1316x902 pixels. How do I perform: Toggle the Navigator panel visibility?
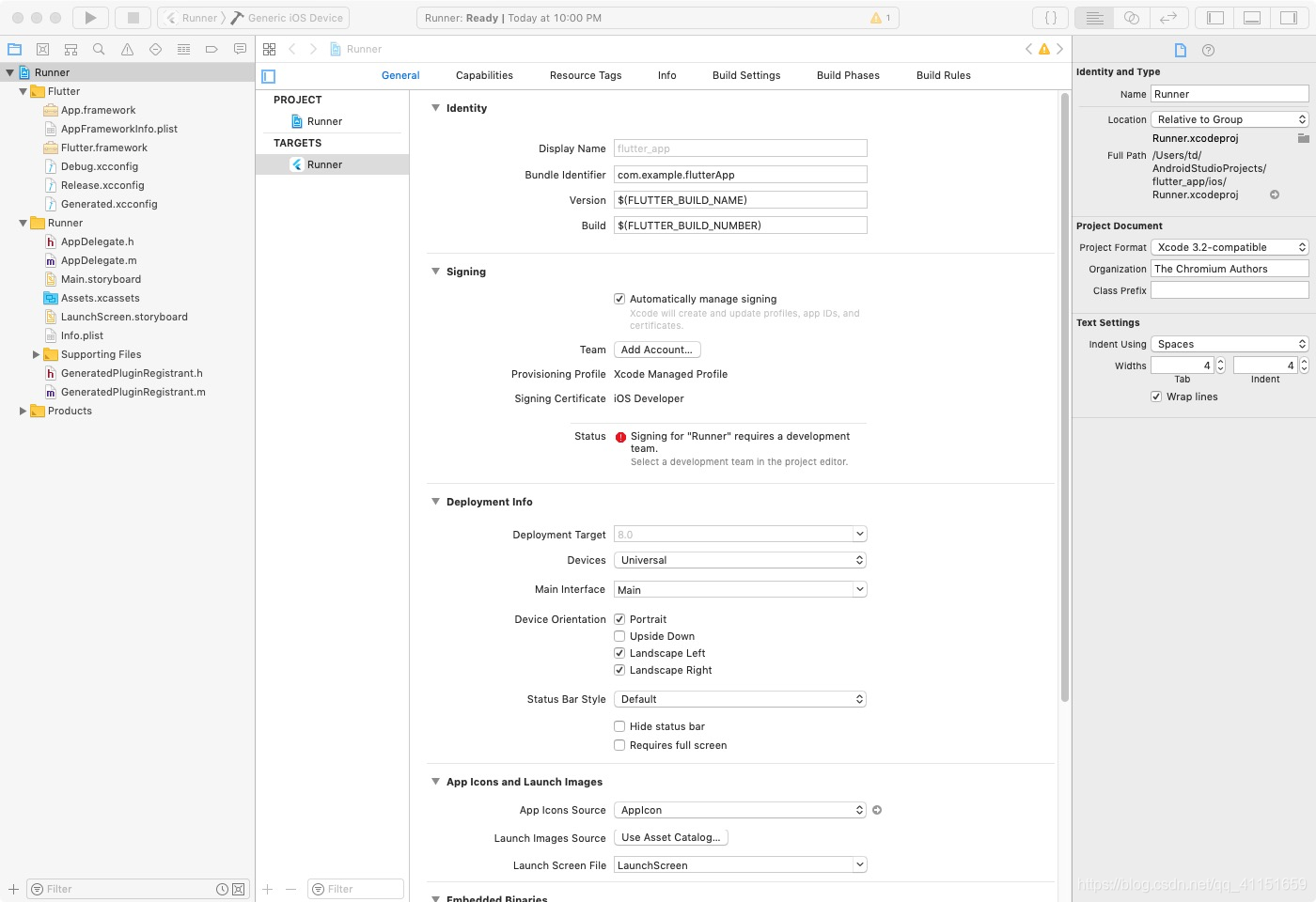click(x=1215, y=18)
